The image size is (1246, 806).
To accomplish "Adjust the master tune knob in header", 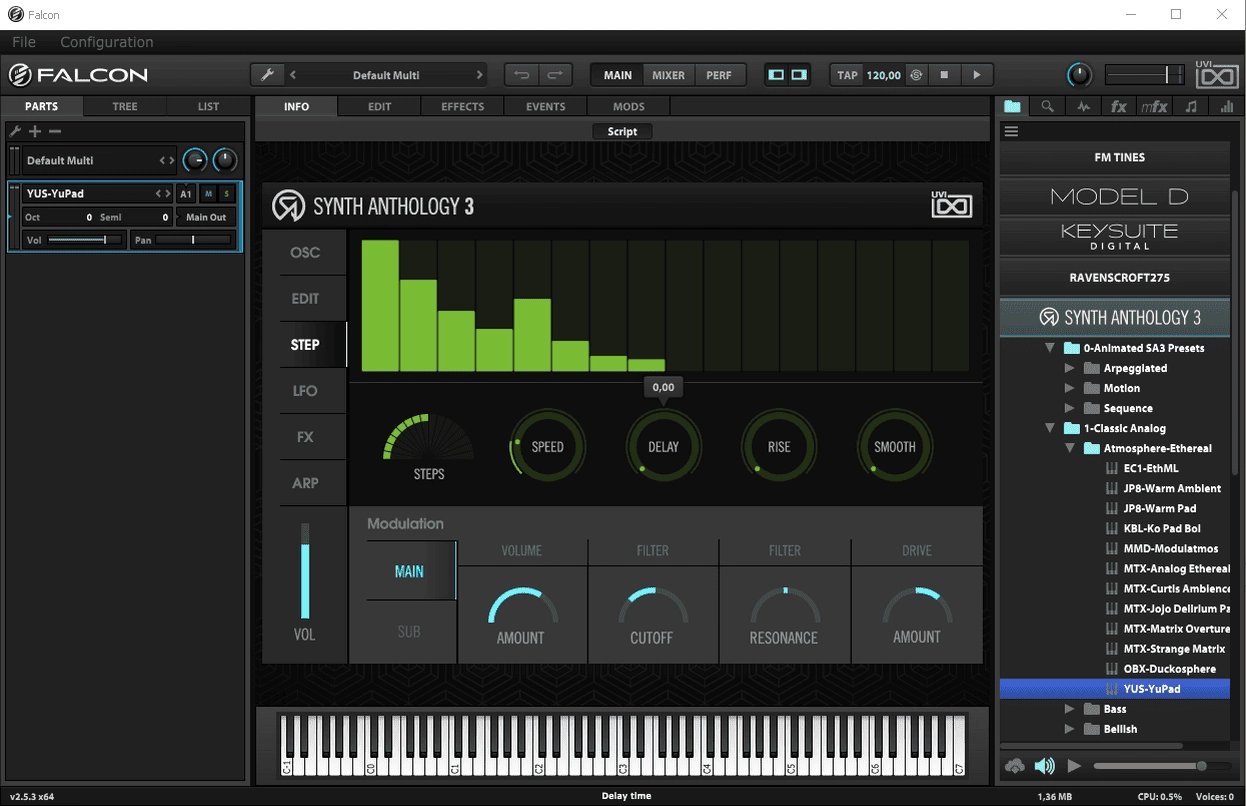I will pyautogui.click(x=1080, y=75).
